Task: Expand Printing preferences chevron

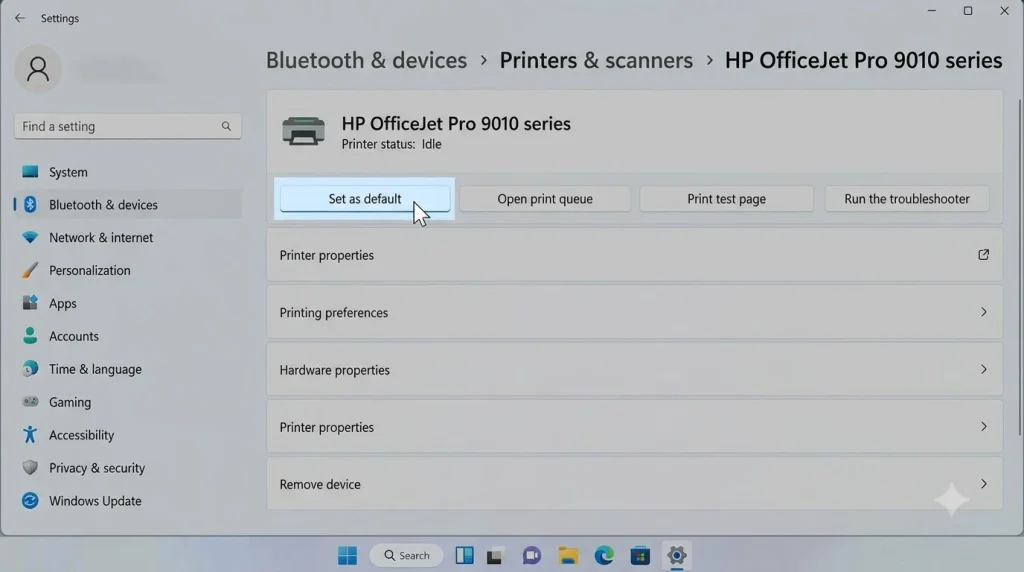Action: [x=984, y=312]
